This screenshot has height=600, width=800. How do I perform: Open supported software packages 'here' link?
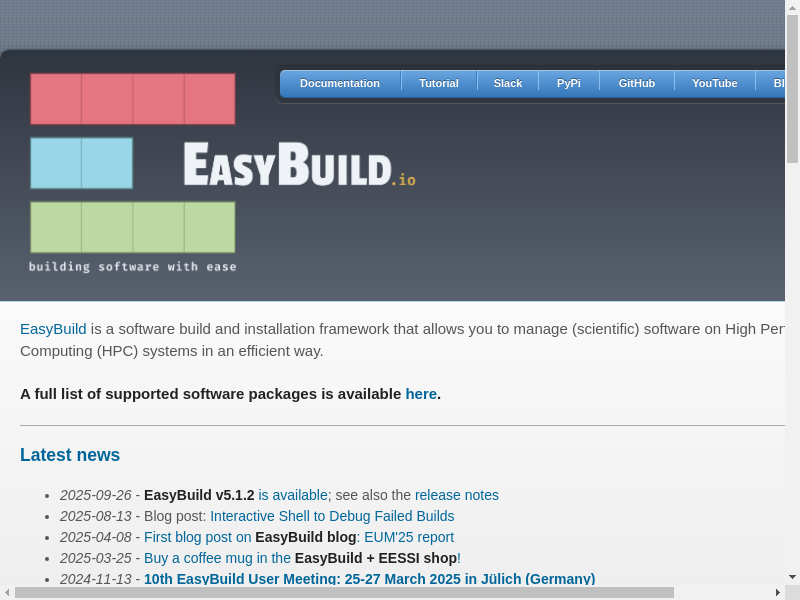(421, 394)
